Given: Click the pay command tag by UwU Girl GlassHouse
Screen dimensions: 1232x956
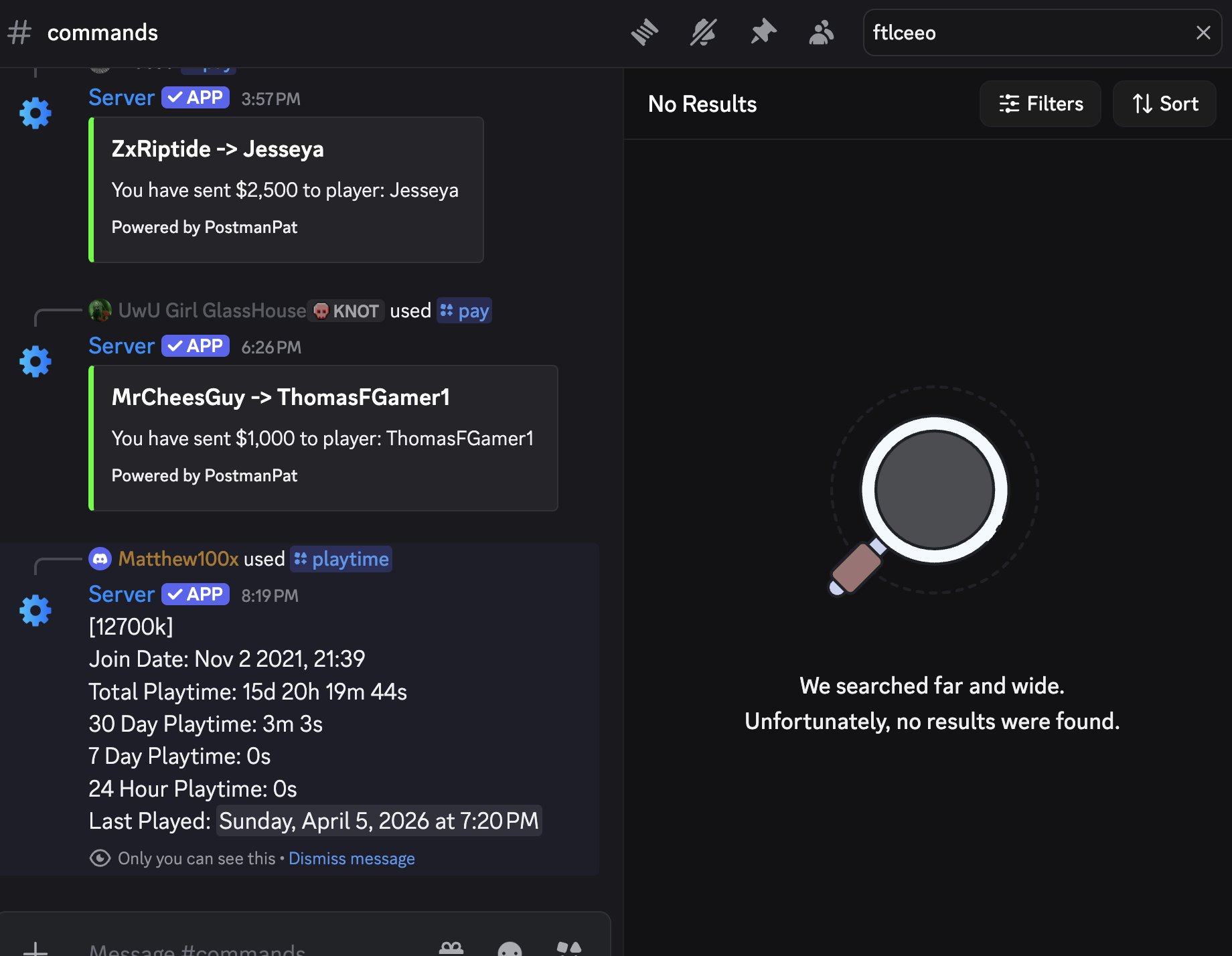Looking at the screenshot, I should 465,311.
